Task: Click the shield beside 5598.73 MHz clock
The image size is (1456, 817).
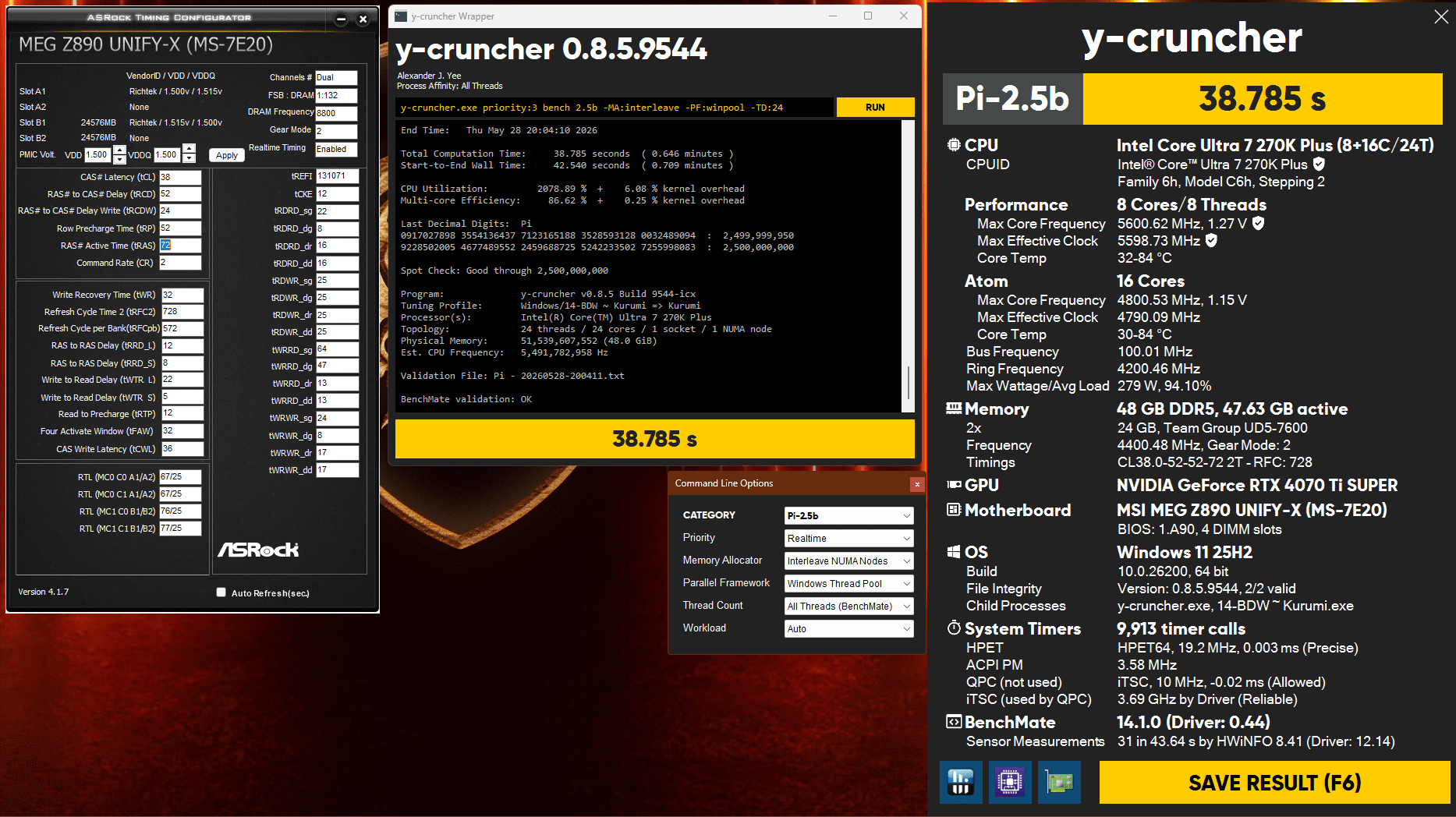Action: (1211, 241)
